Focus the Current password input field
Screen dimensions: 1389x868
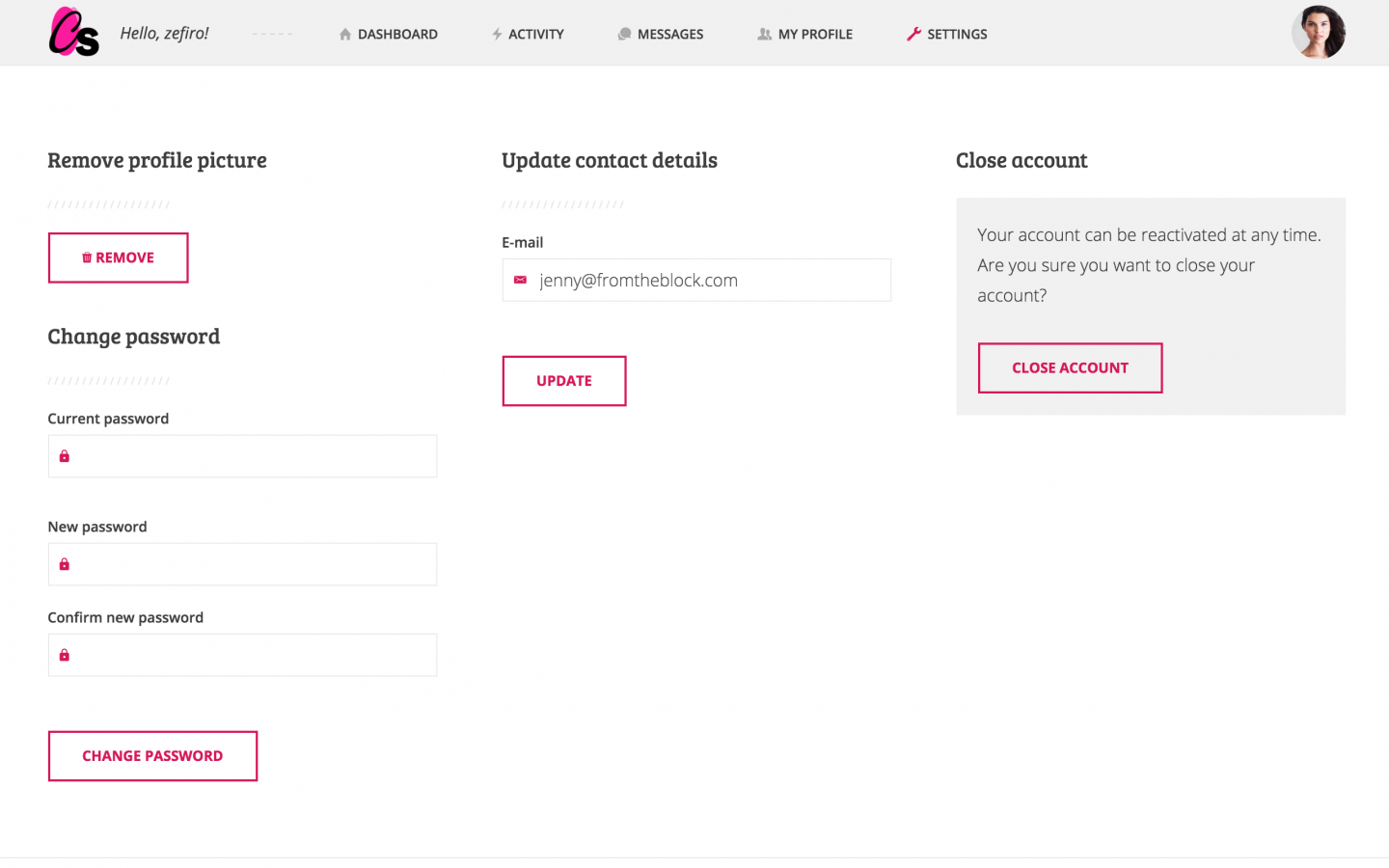(x=243, y=456)
